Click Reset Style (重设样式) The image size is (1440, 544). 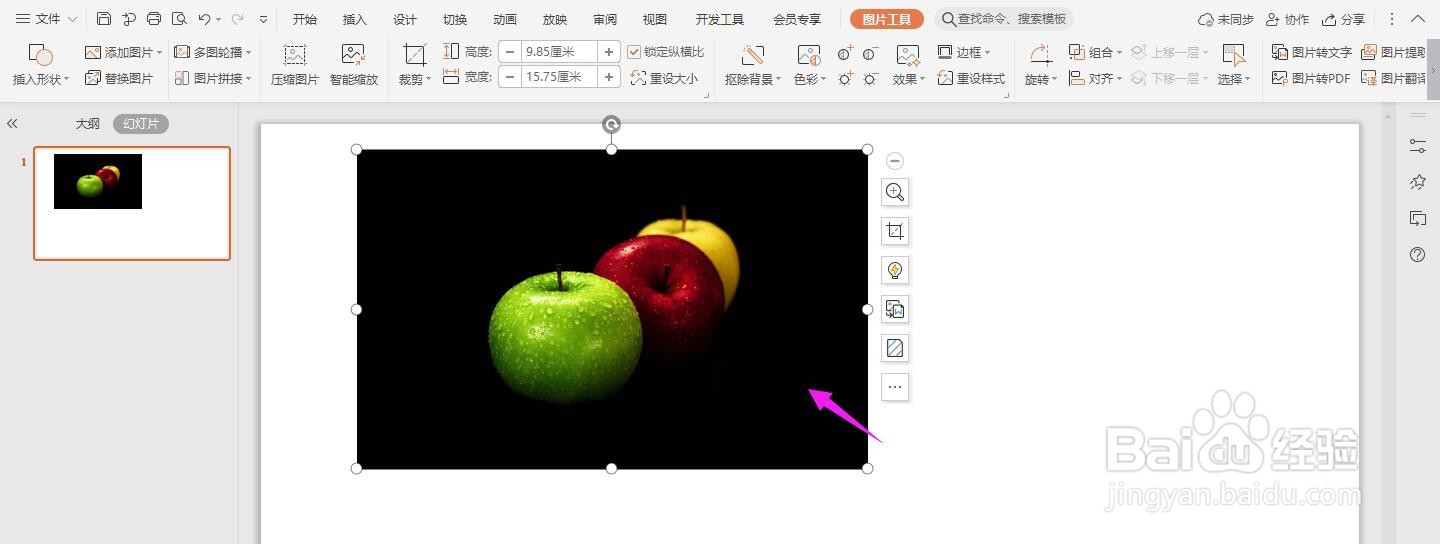(x=971, y=78)
